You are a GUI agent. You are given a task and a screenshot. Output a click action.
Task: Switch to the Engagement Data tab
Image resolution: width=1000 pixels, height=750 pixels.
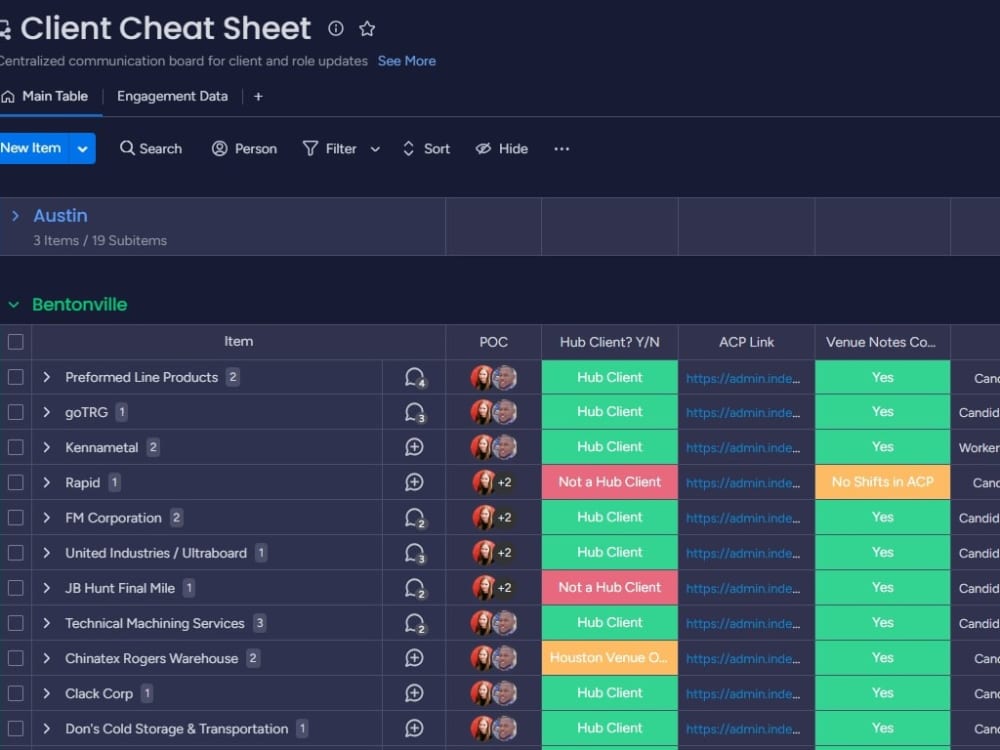coord(172,96)
